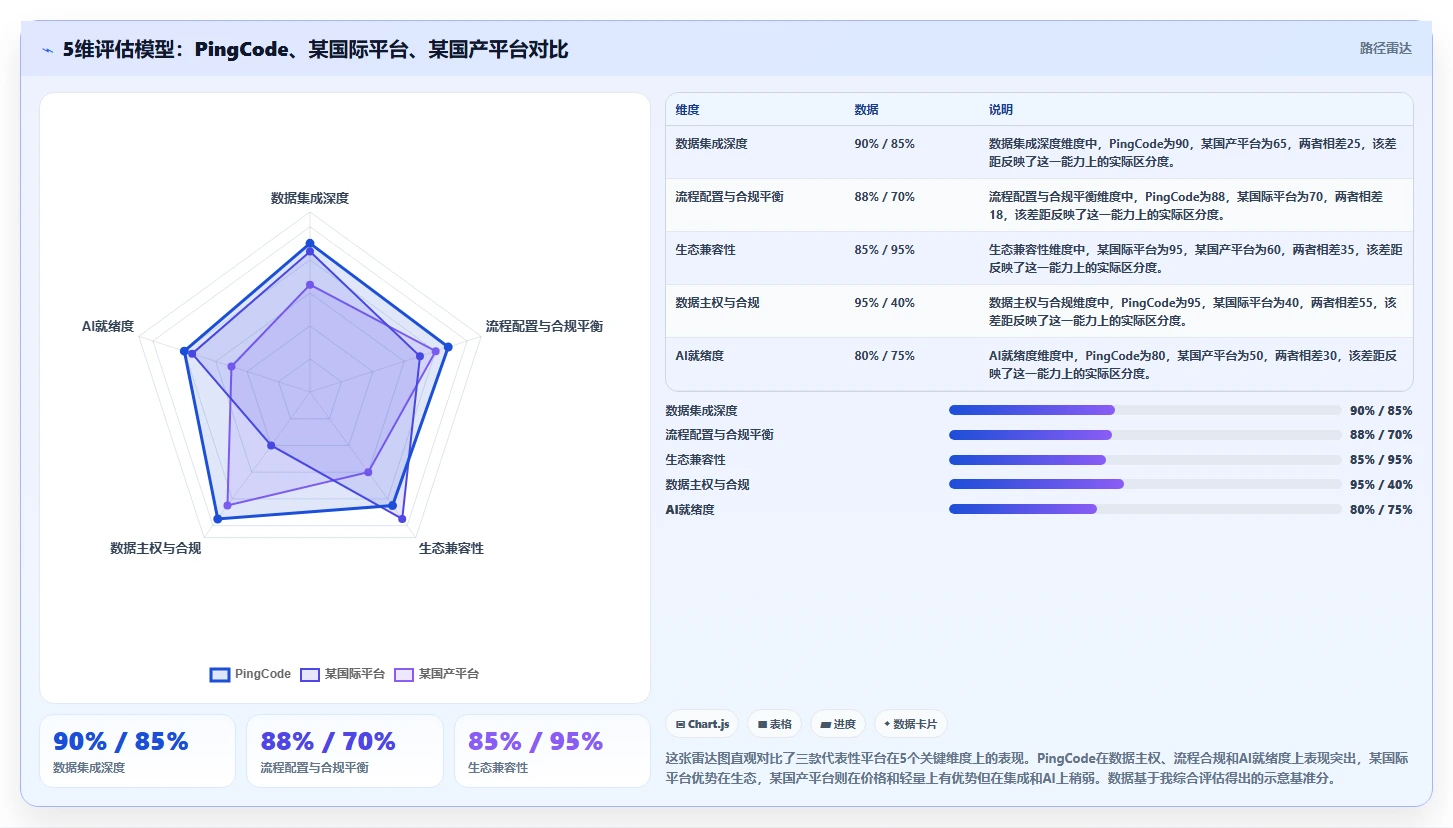The width and height of the screenshot is (1453, 828).
Task: Click the AI就绪度 progress bar
Action: click(x=1144, y=509)
